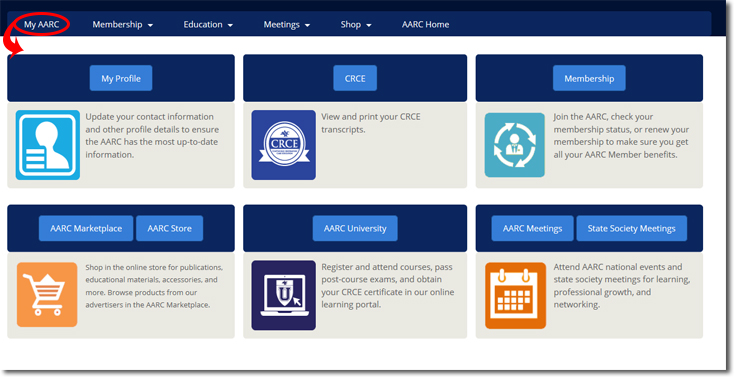Open the Shop navigation menu
Viewport: 735px width, 380px height.
356,24
